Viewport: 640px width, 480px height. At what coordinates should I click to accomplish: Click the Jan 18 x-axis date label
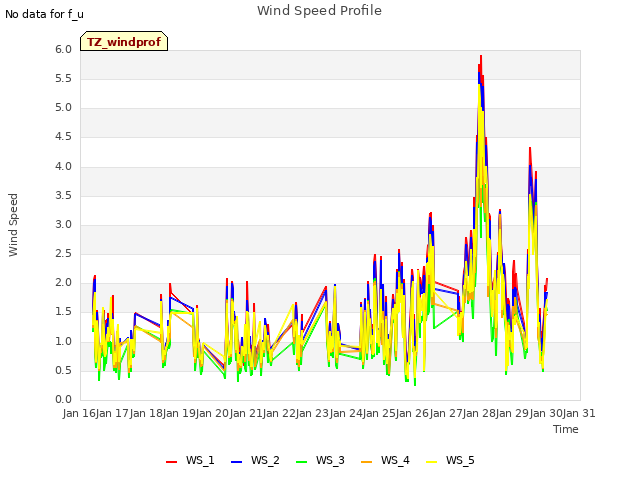click(x=146, y=413)
